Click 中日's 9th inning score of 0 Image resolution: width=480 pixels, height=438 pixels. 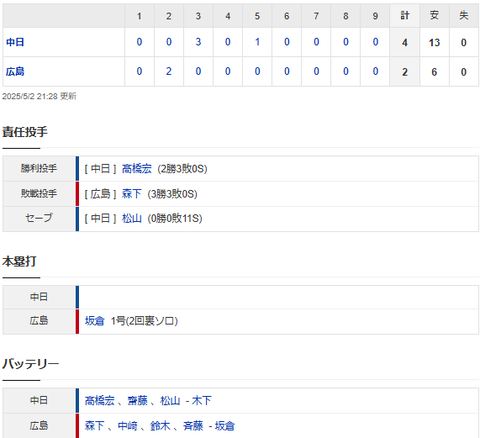[375, 42]
